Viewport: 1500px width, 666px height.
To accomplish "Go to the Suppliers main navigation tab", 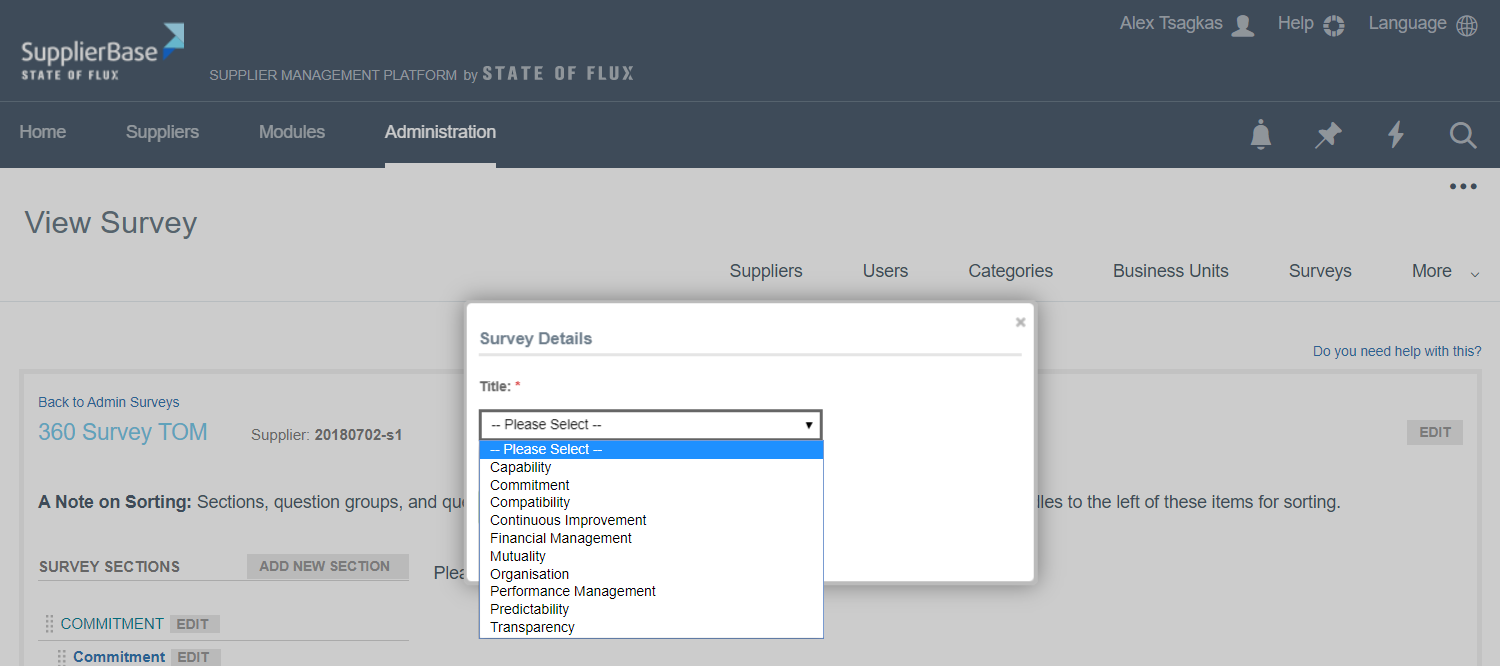I will (x=162, y=132).
